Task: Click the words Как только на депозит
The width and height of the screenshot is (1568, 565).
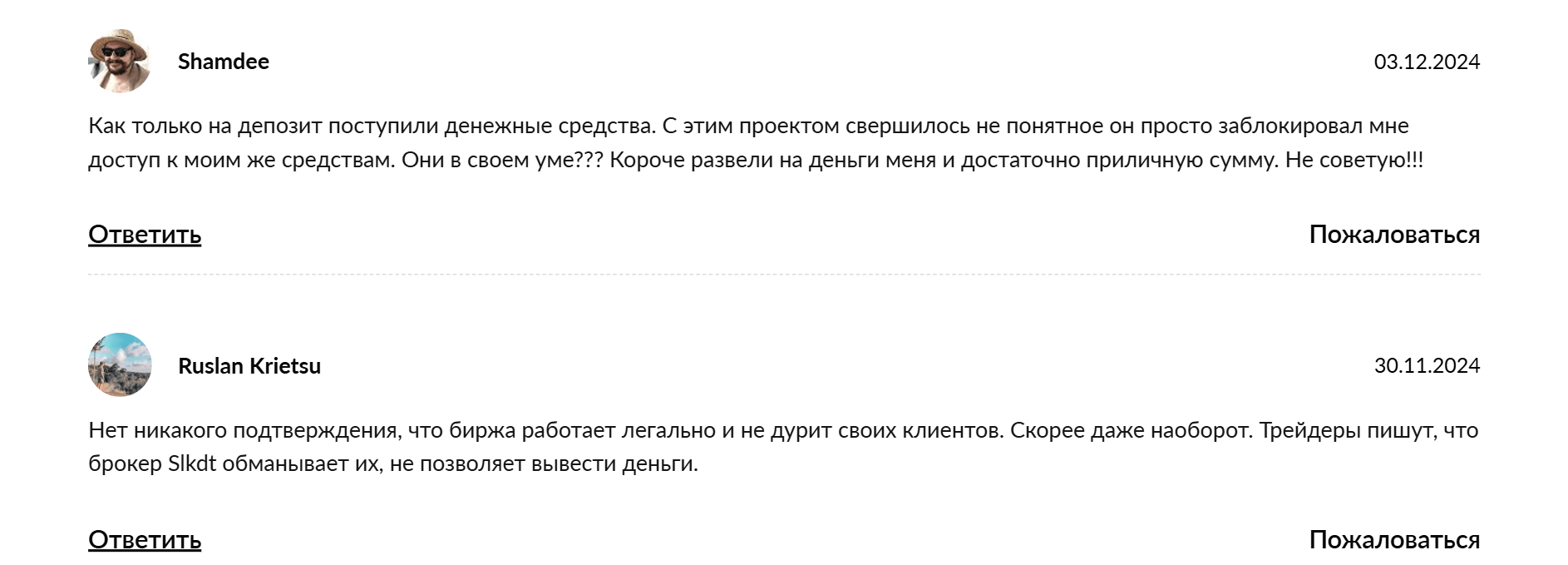Action: pos(205,126)
